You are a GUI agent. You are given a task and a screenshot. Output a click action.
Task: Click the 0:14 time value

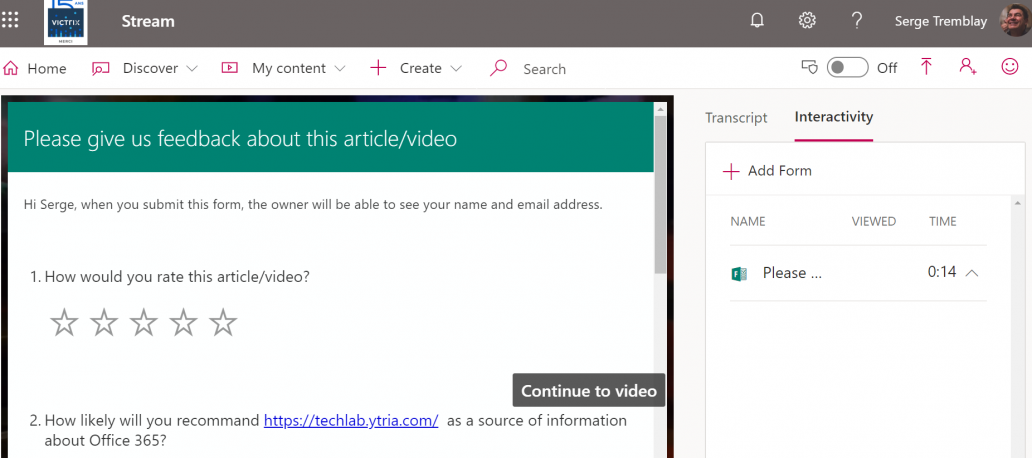tap(942, 272)
